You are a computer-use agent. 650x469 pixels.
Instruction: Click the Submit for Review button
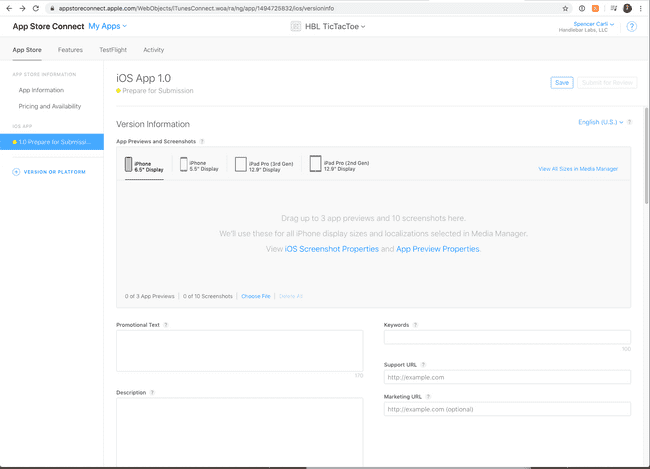(x=607, y=83)
